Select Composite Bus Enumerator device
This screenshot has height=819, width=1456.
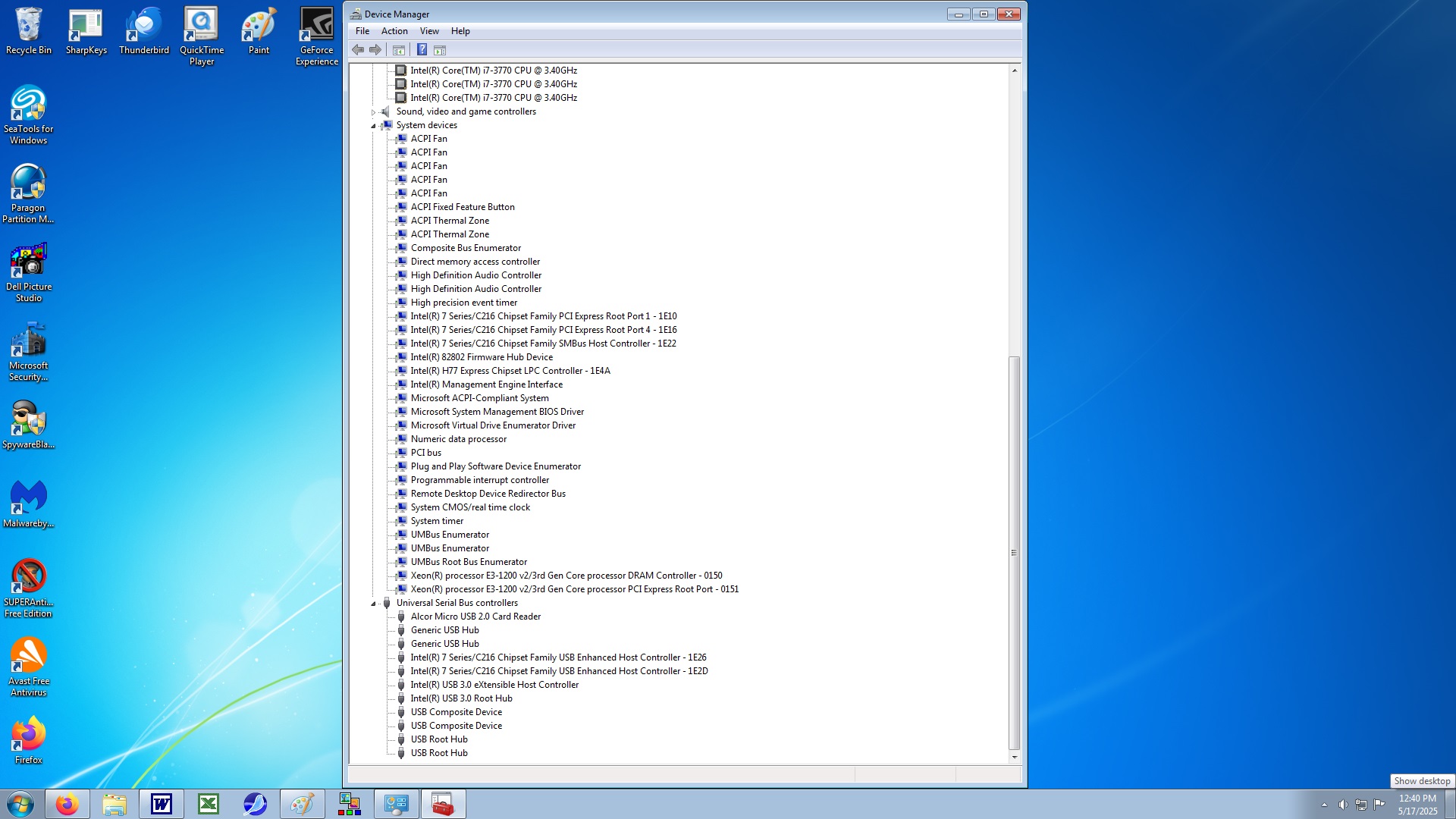tap(466, 248)
